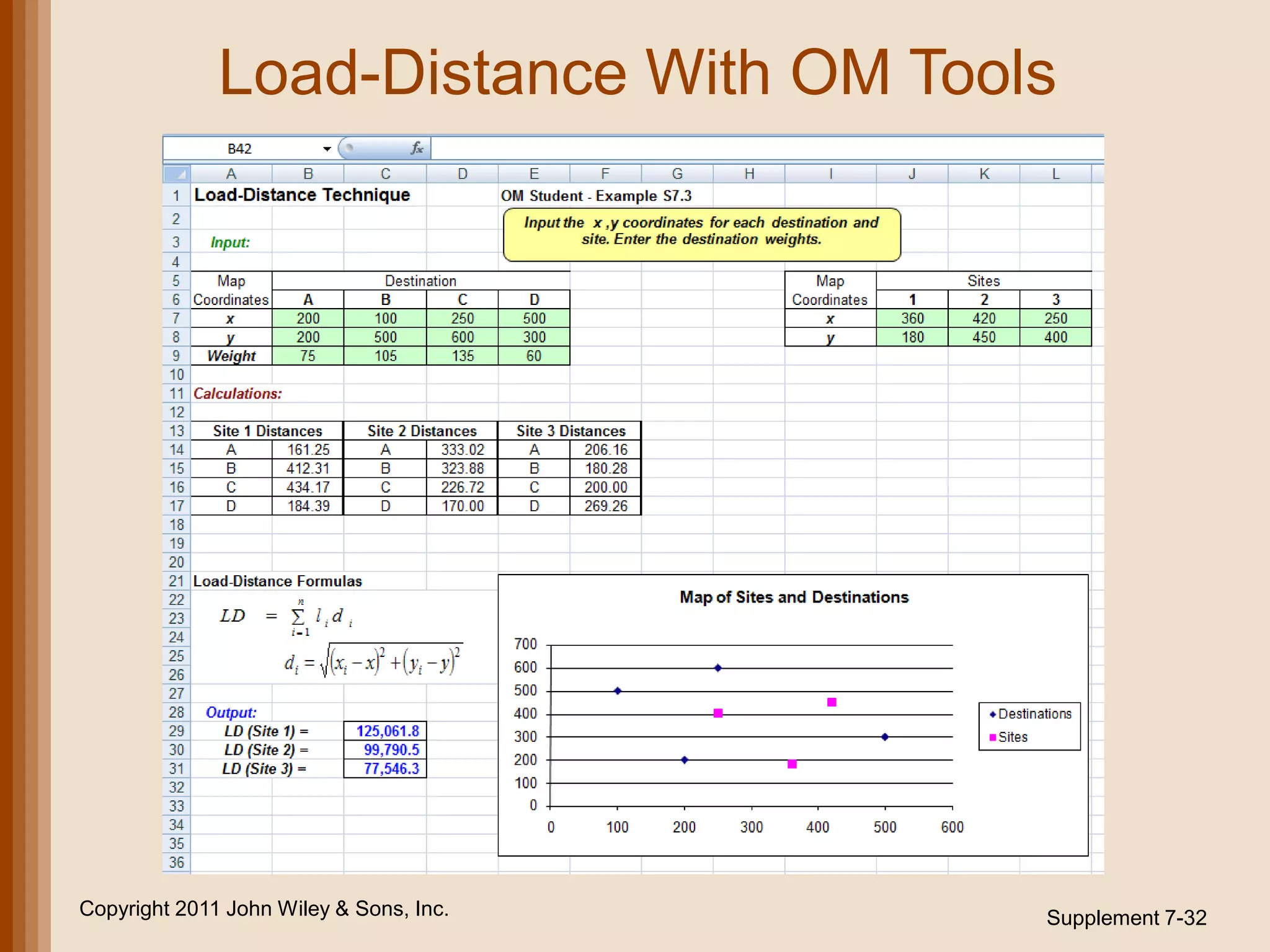Select column A header

pyautogui.click(x=231, y=174)
